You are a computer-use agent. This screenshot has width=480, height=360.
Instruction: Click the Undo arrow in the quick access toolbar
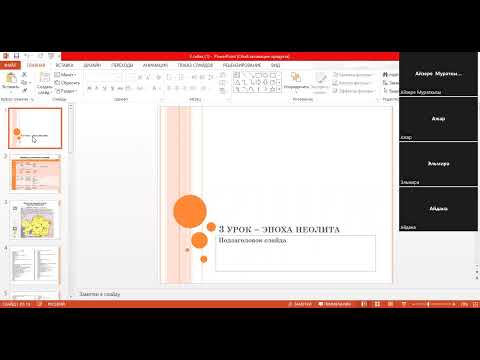(27, 56)
